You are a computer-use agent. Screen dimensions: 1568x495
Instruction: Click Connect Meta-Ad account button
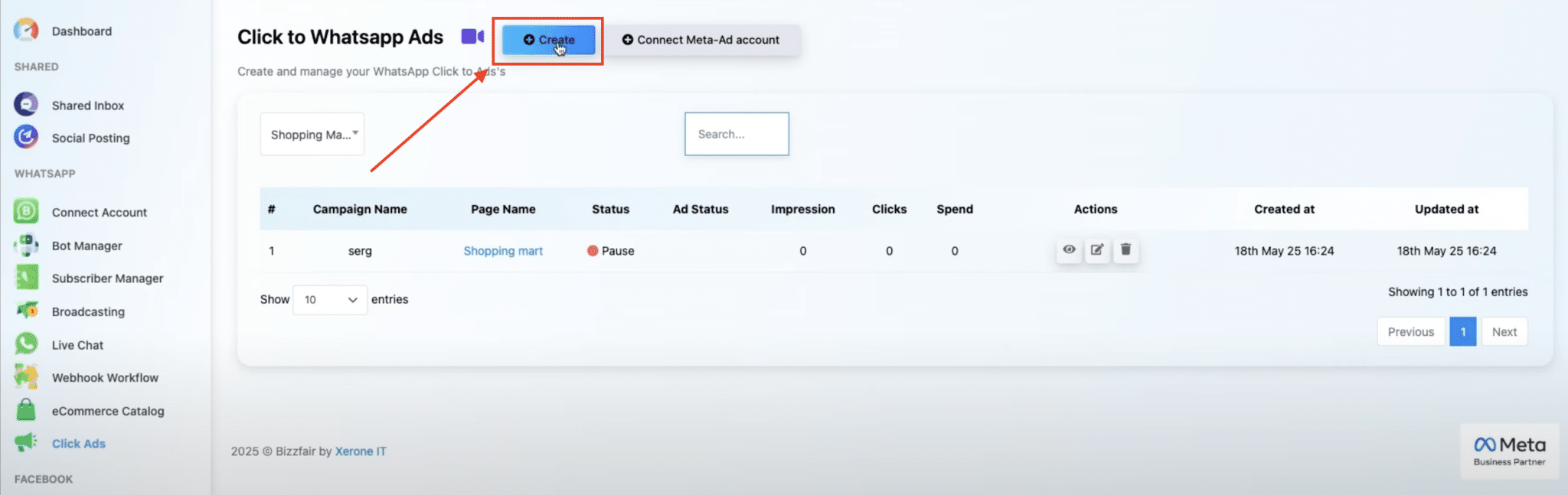pos(701,40)
